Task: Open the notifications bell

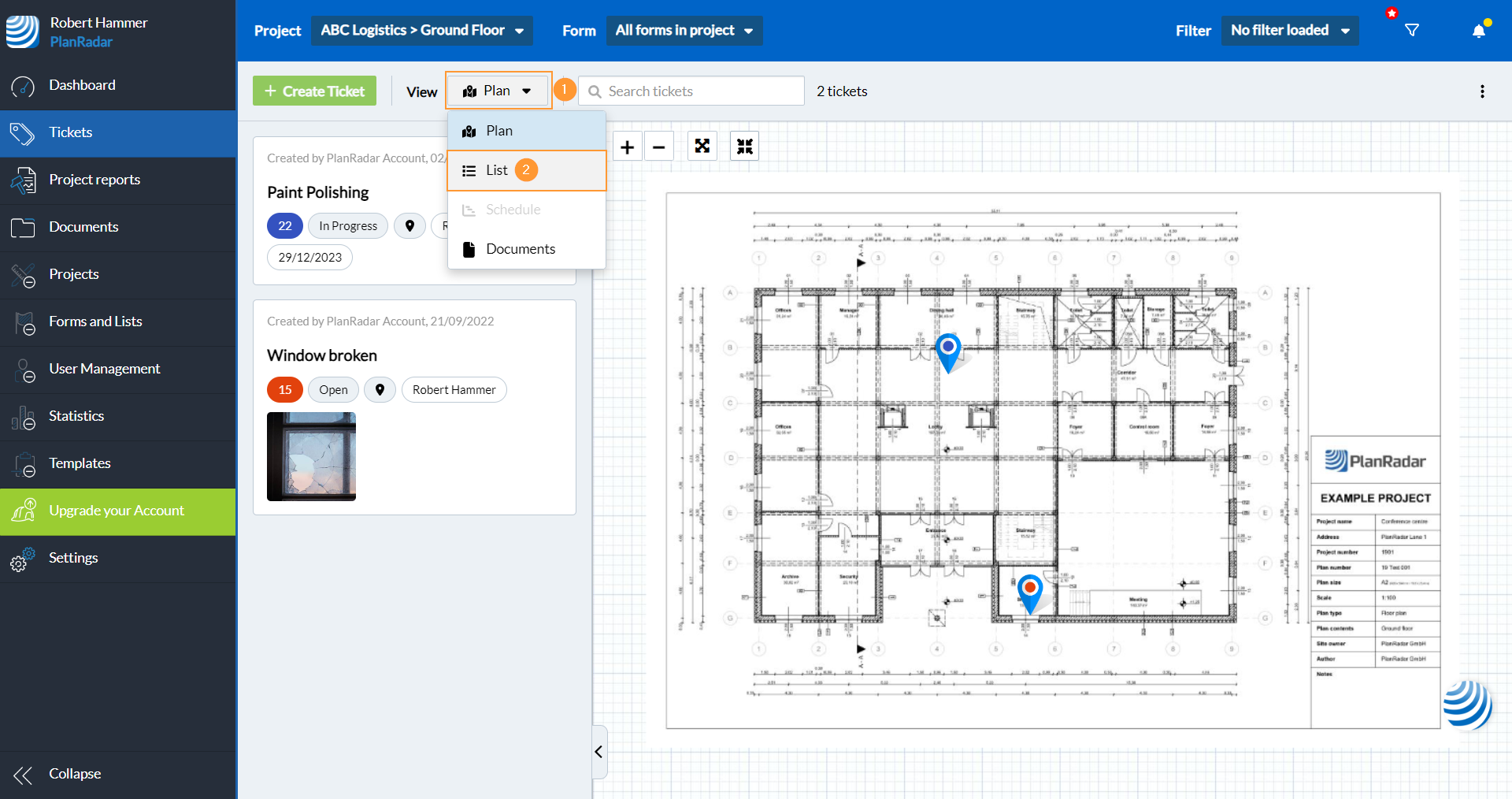Action: pyautogui.click(x=1478, y=31)
